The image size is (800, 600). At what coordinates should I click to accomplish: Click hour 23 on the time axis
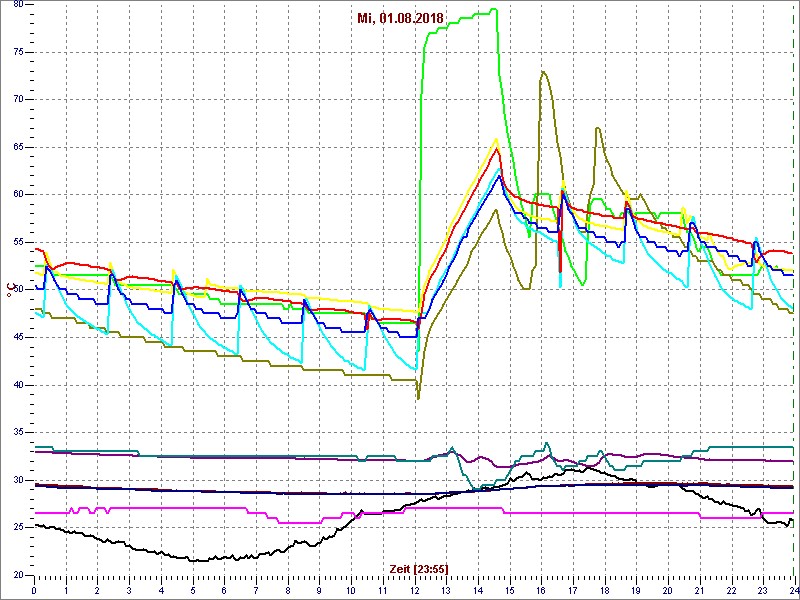click(x=763, y=589)
